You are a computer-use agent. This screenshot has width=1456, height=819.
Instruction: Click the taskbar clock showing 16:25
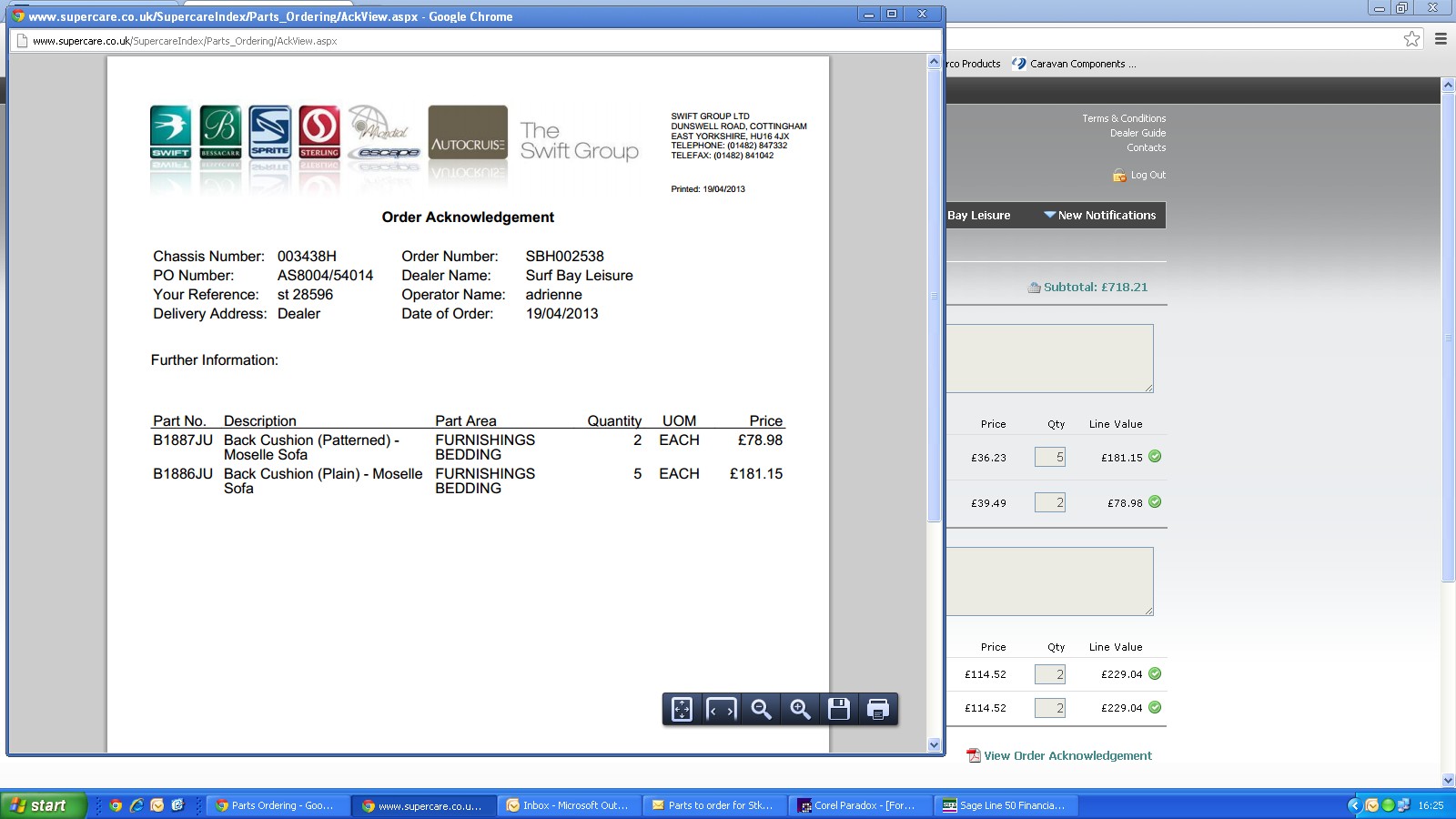point(1431,805)
